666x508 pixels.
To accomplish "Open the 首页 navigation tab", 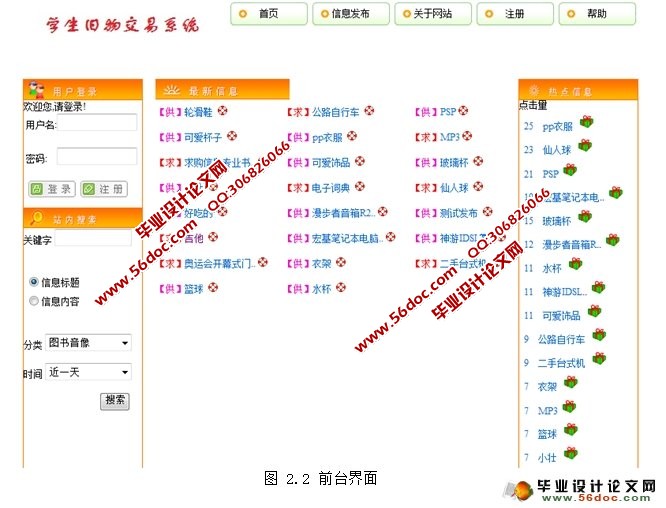I will click(268, 14).
